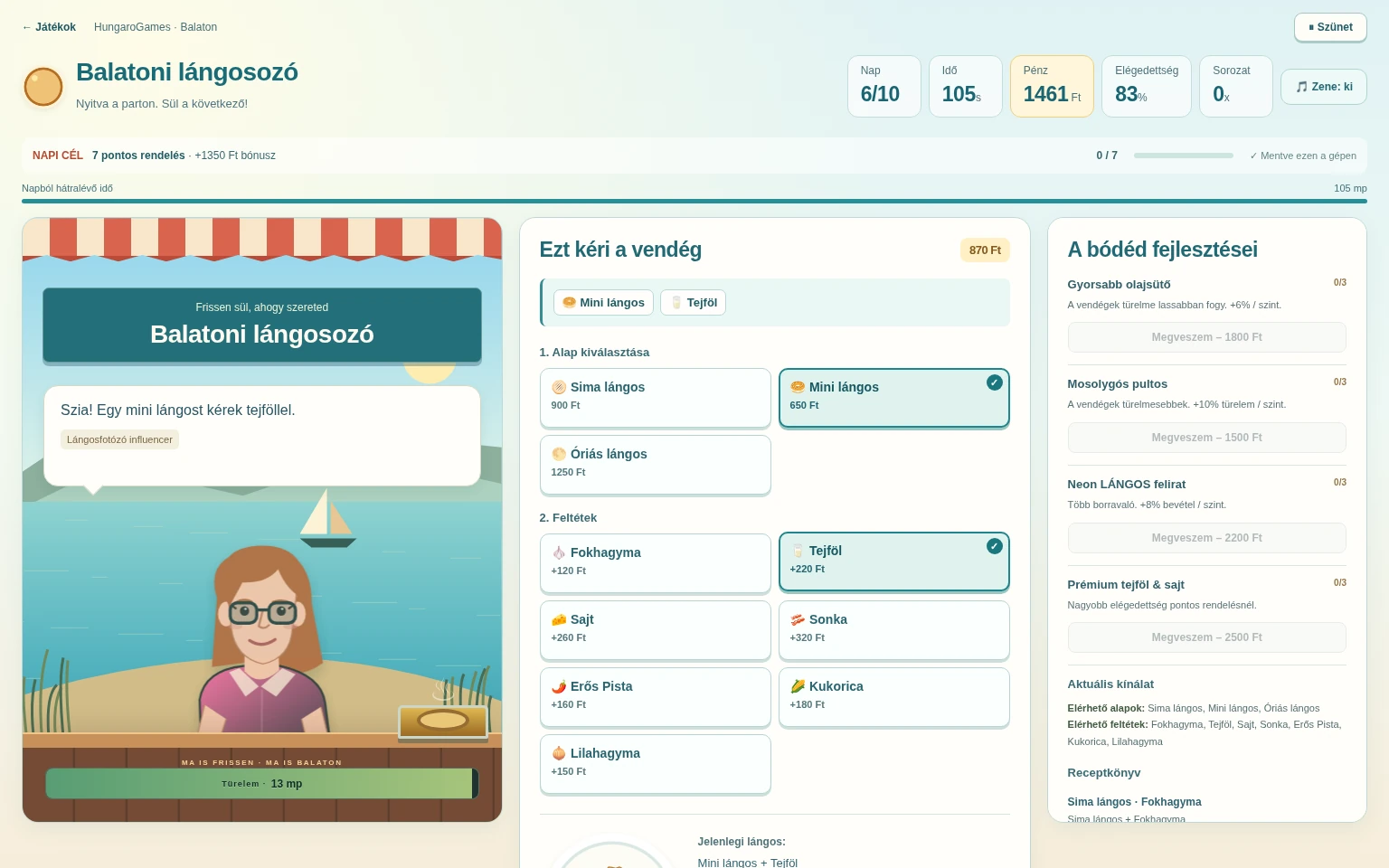This screenshot has height=868, width=1389.
Task: Choose the Óriás lángos base
Action: tap(656, 465)
